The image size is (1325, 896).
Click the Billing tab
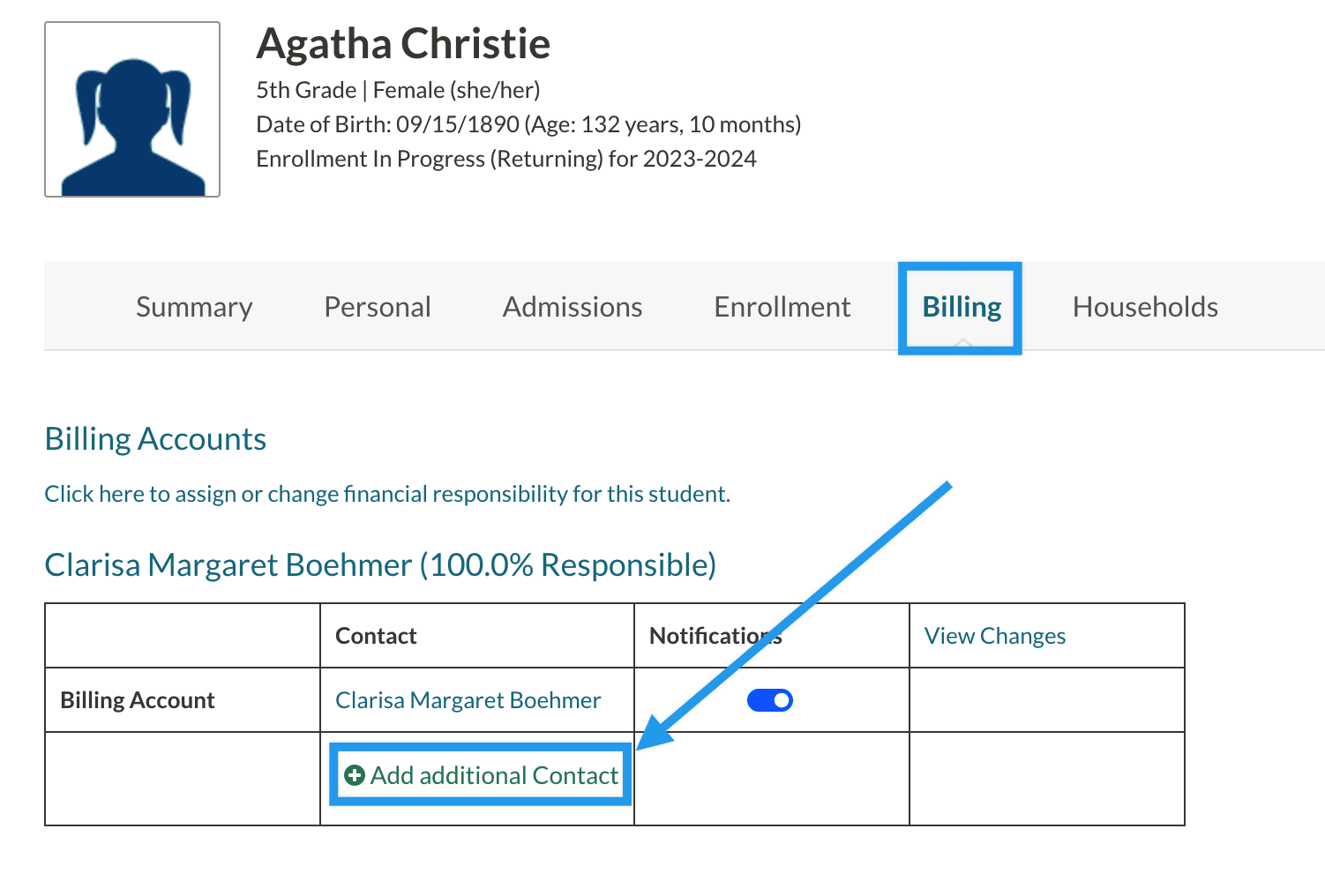(962, 307)
